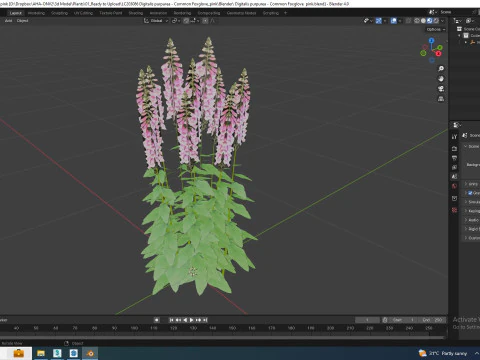Open the viewport Options dropdown
The width and height of the screenshot is (480, 360).
pos(436,29)
